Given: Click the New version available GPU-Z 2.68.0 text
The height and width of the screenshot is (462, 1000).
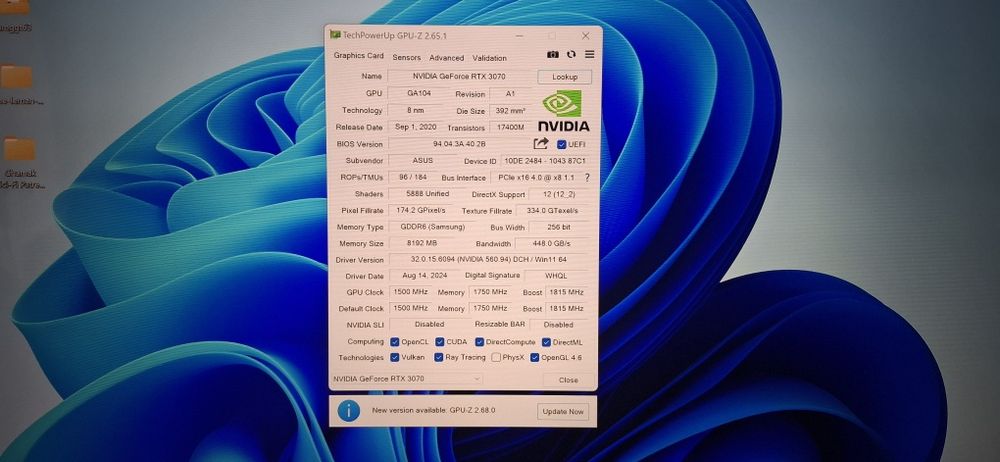Looking at the screenshot, I should [434, 410].
